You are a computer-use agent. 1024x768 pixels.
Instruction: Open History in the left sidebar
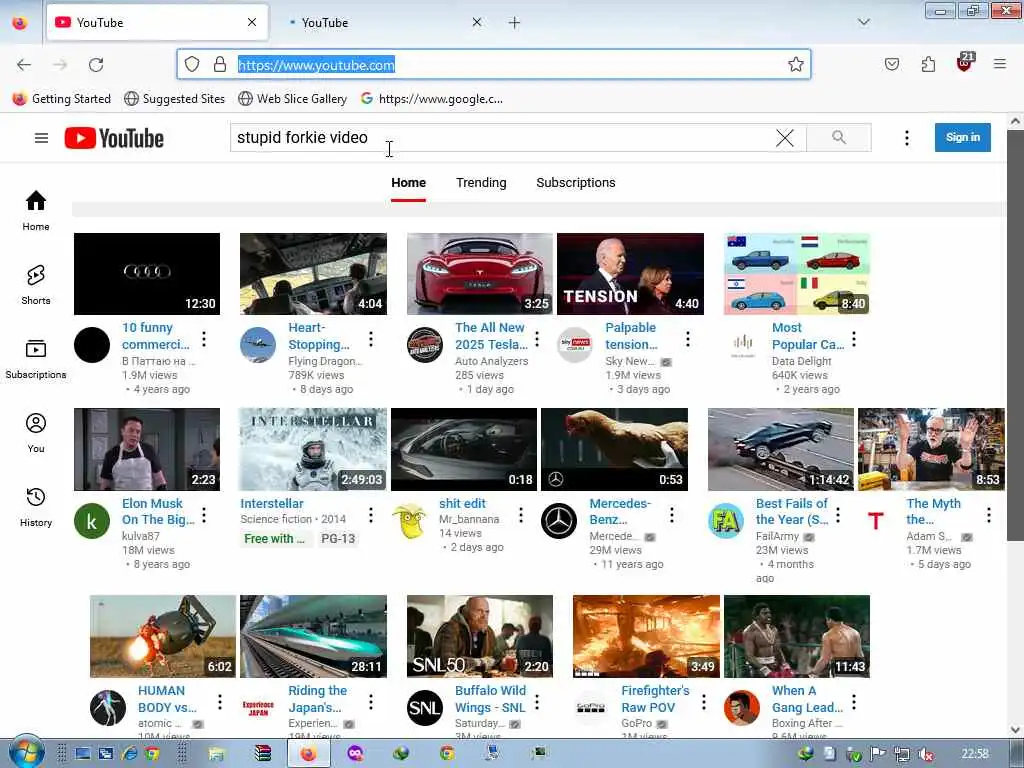36,507
